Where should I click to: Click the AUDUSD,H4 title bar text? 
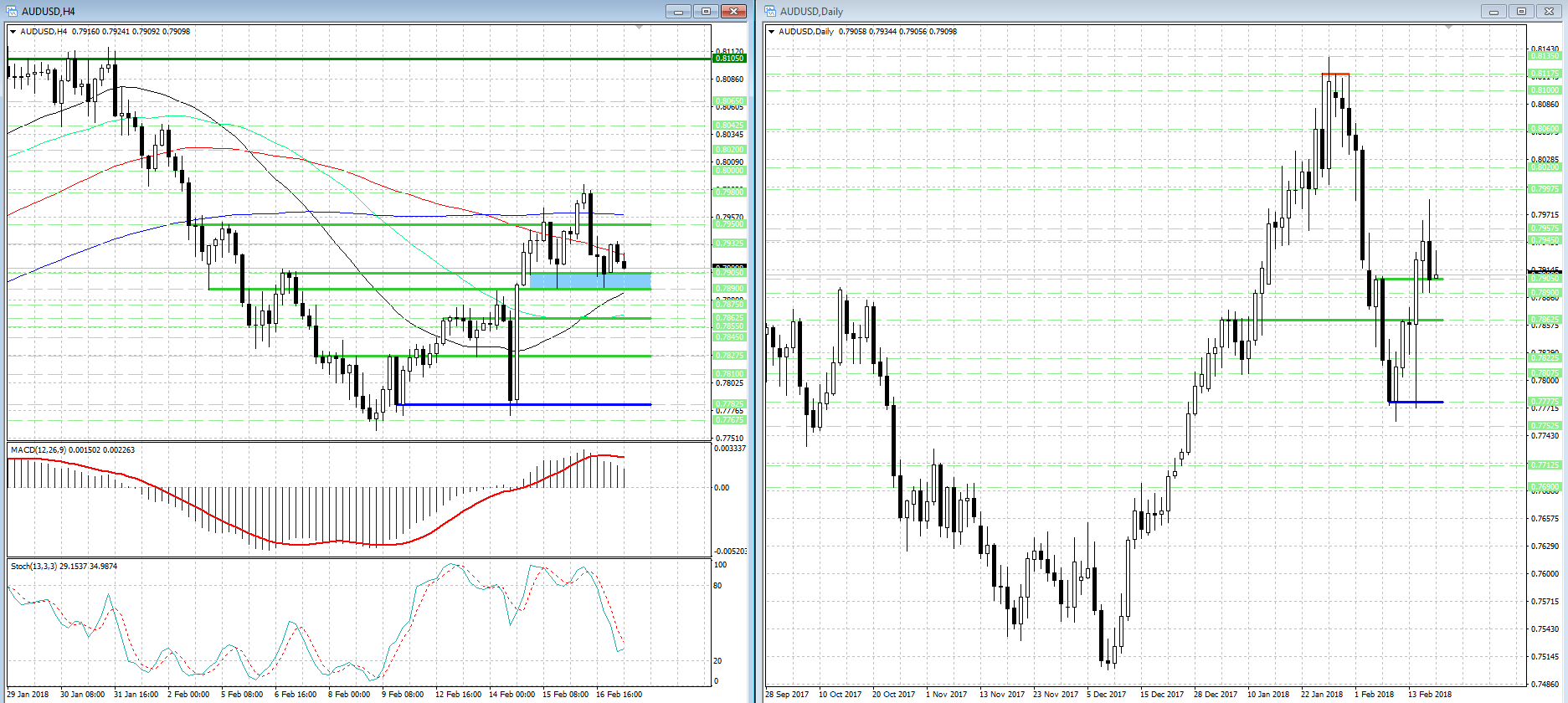pos(49,11)
